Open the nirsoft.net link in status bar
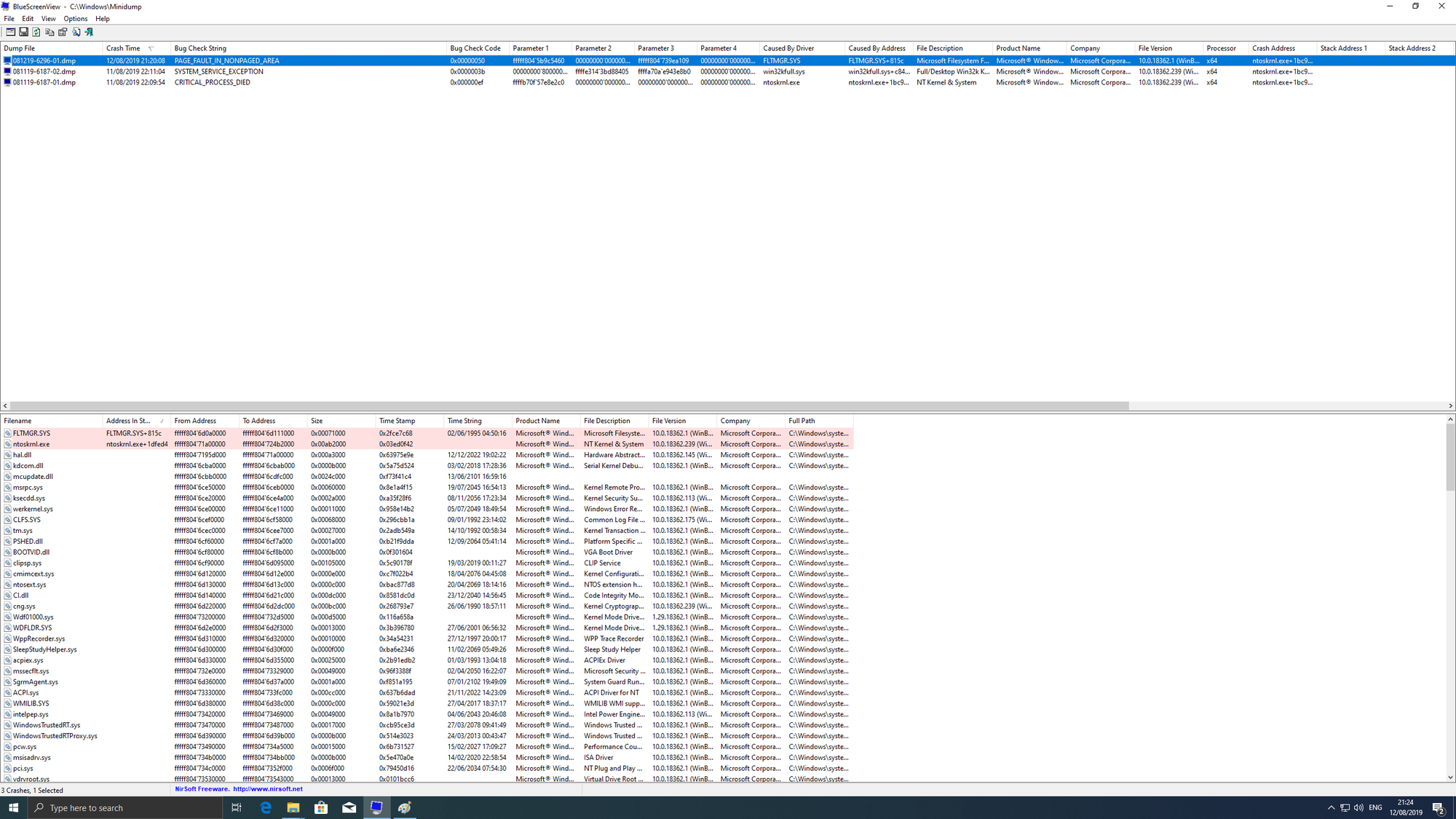The width and height of the screenshot is (1456, 819). 268,789
